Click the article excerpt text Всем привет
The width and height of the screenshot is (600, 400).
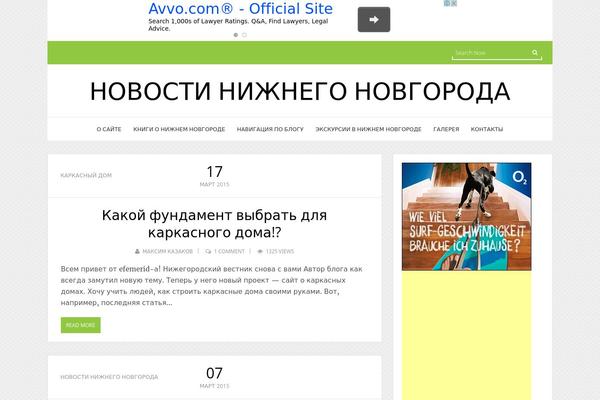(x=211, y=286)
